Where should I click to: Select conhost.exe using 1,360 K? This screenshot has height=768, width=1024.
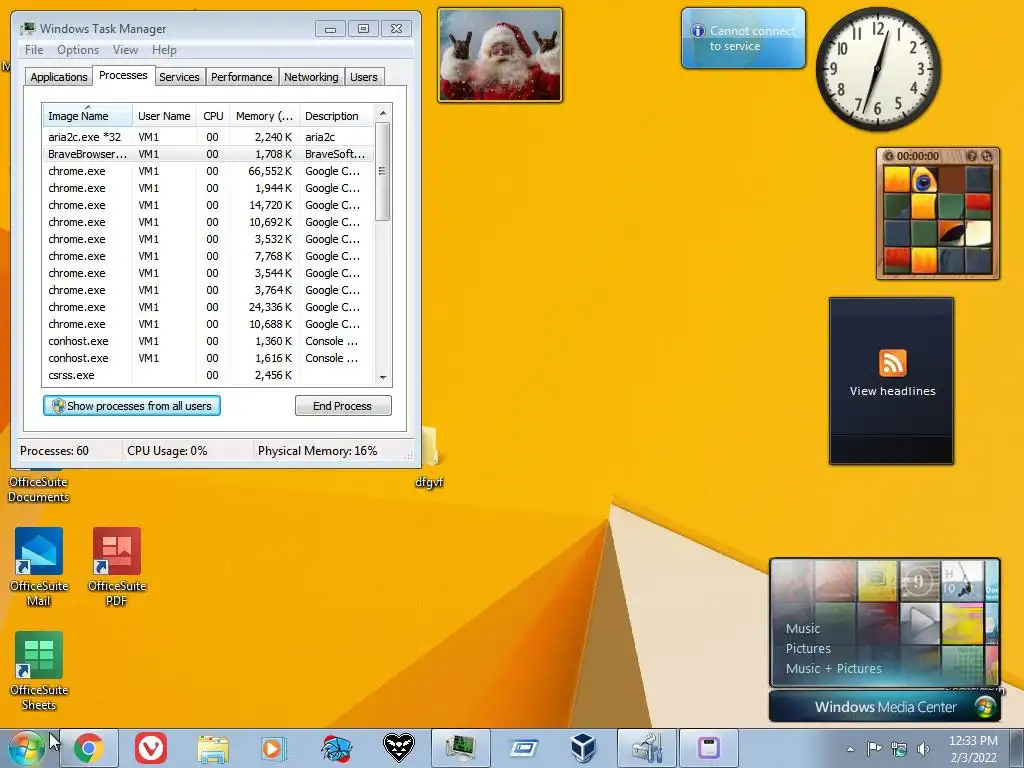208,341
